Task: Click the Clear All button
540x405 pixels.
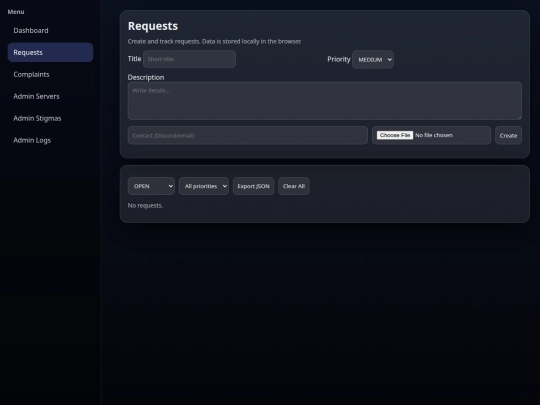Action: [294, 186]
